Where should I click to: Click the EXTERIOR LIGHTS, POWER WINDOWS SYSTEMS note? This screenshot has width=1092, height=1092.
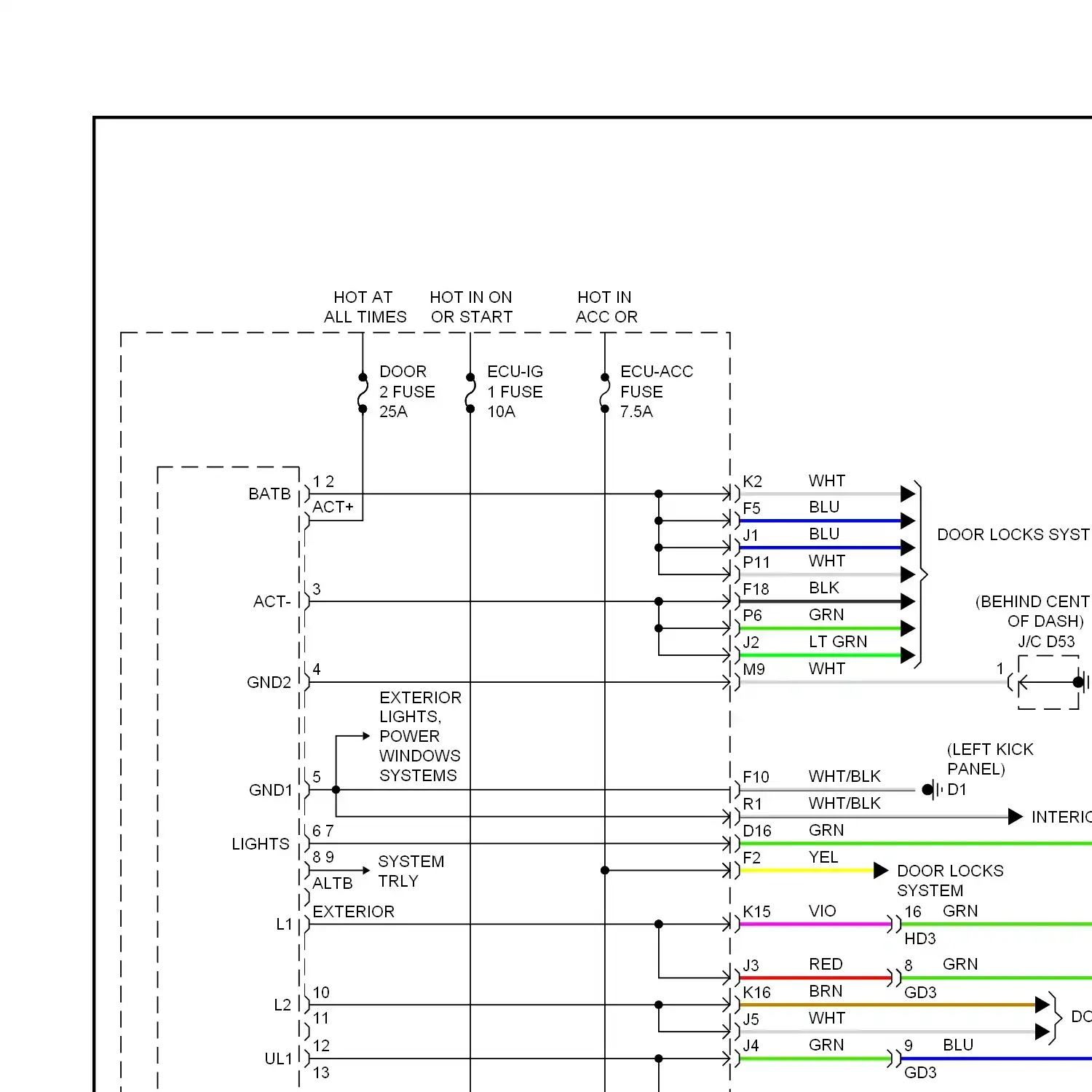420,737
